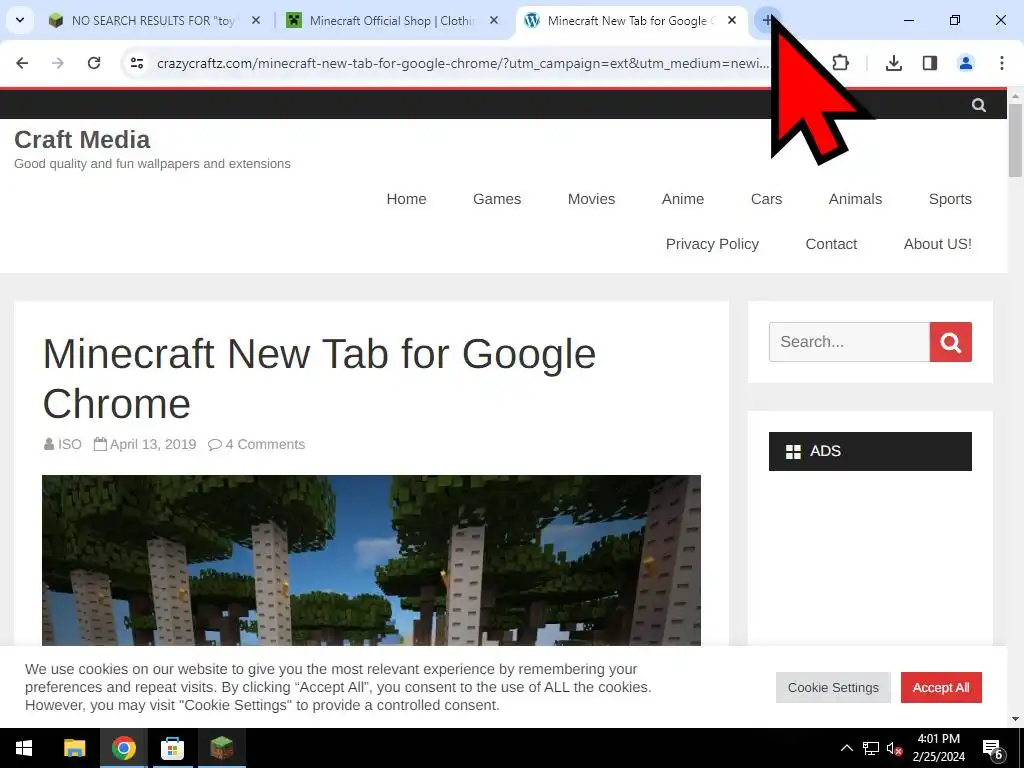Click the network status tray icon
Screen dimensions: 1024x768
coord(871,748)
